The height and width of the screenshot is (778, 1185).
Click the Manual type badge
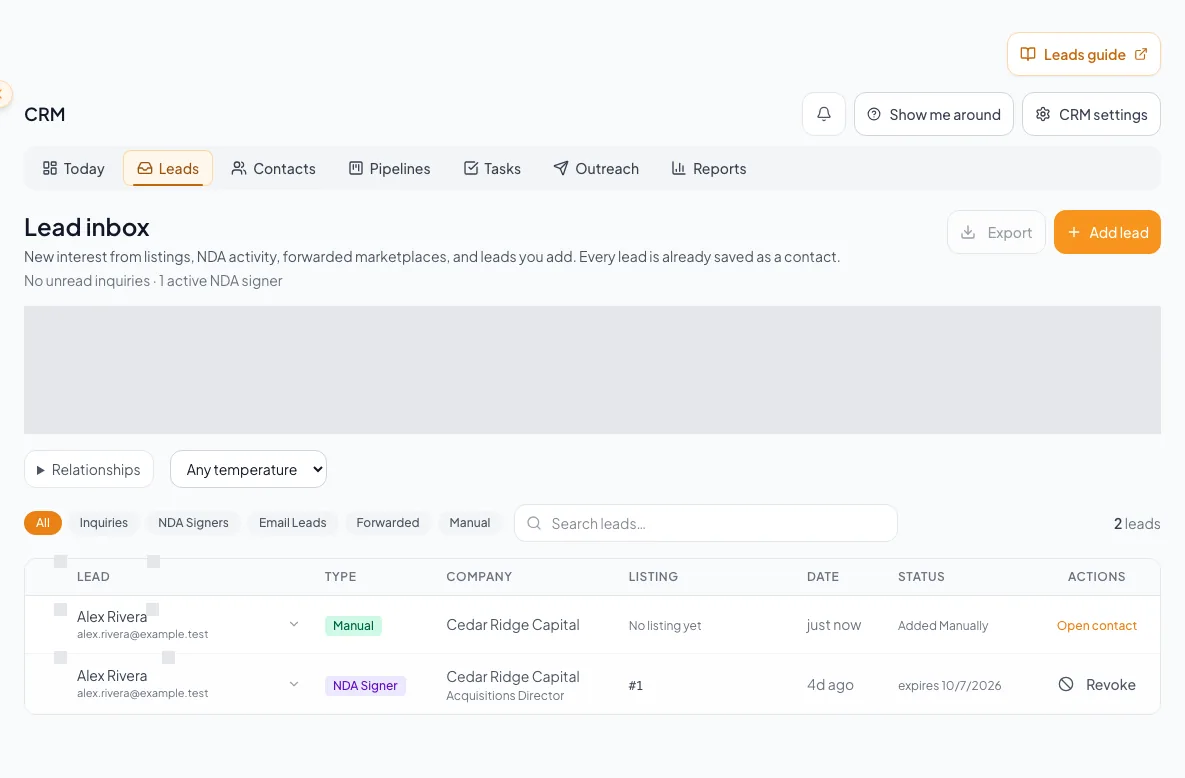[353, 625]
